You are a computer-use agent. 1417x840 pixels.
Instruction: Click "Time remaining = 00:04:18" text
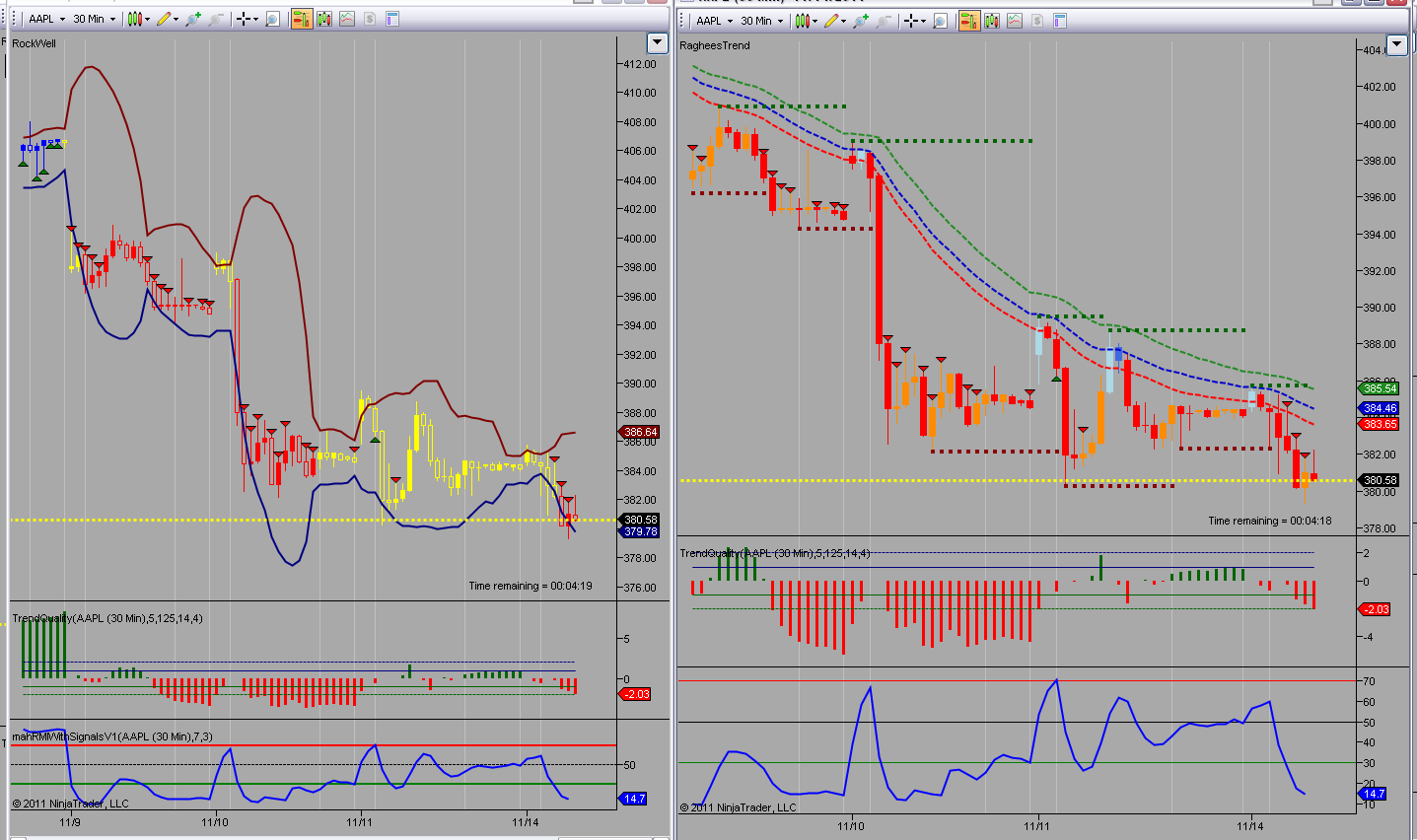tap(1270, 521)
